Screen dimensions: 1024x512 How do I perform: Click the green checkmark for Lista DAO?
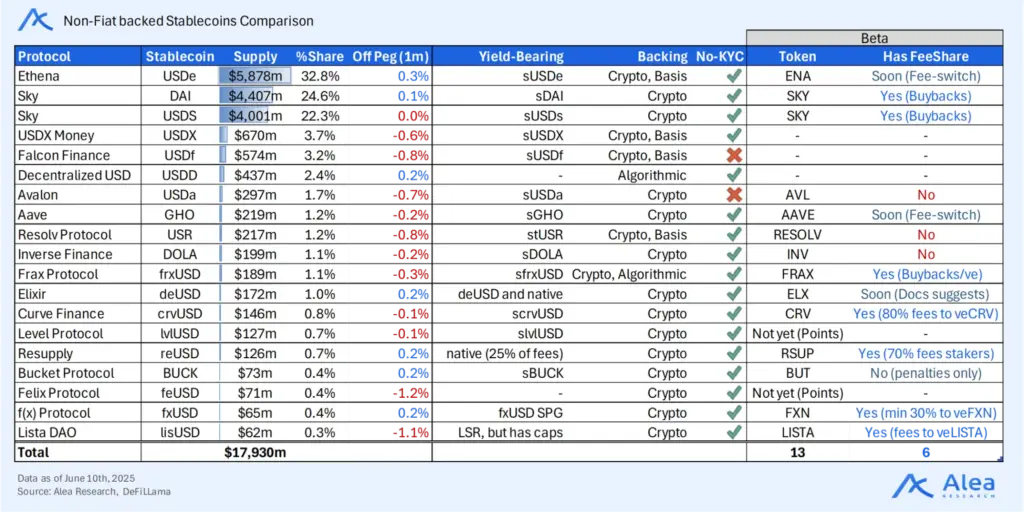(x=734, y=433)
